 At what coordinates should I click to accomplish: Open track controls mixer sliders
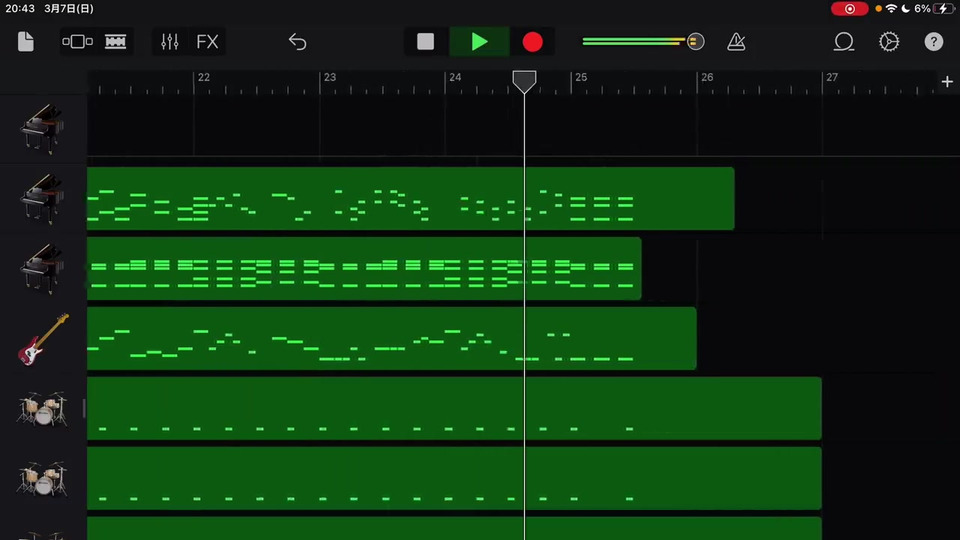click(170, 42)
